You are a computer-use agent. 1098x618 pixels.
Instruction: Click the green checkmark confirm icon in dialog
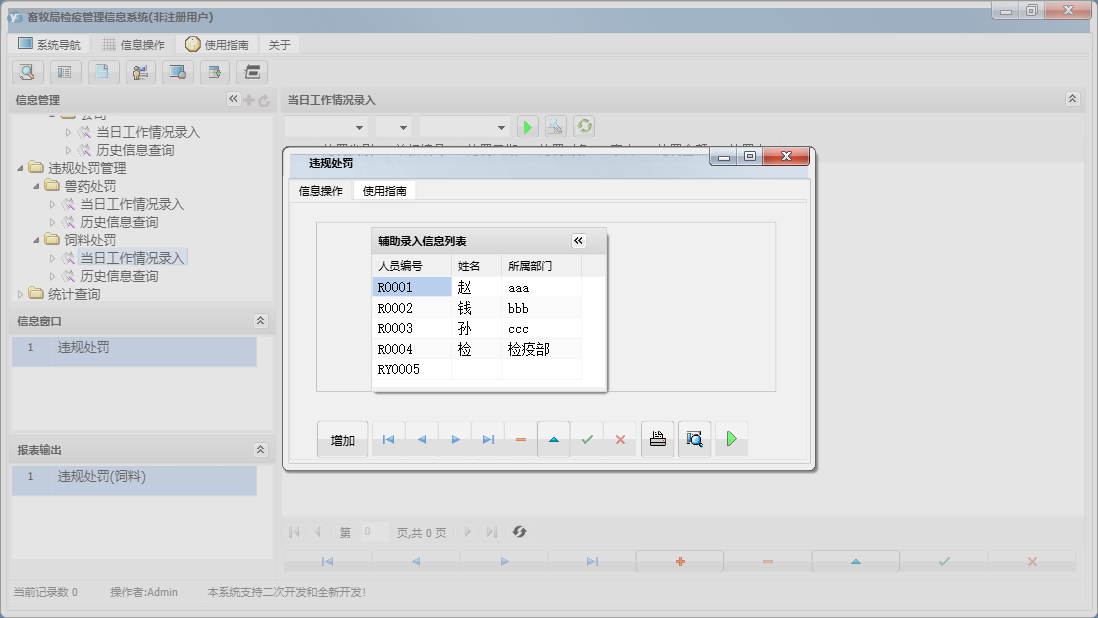tap(587, 439)
